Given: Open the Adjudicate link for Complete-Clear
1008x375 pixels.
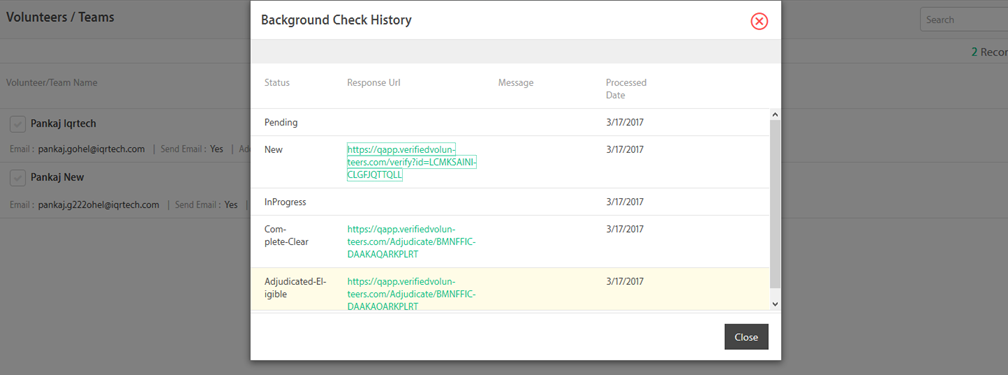Looking at the screenshot, I should coord(411,241).
